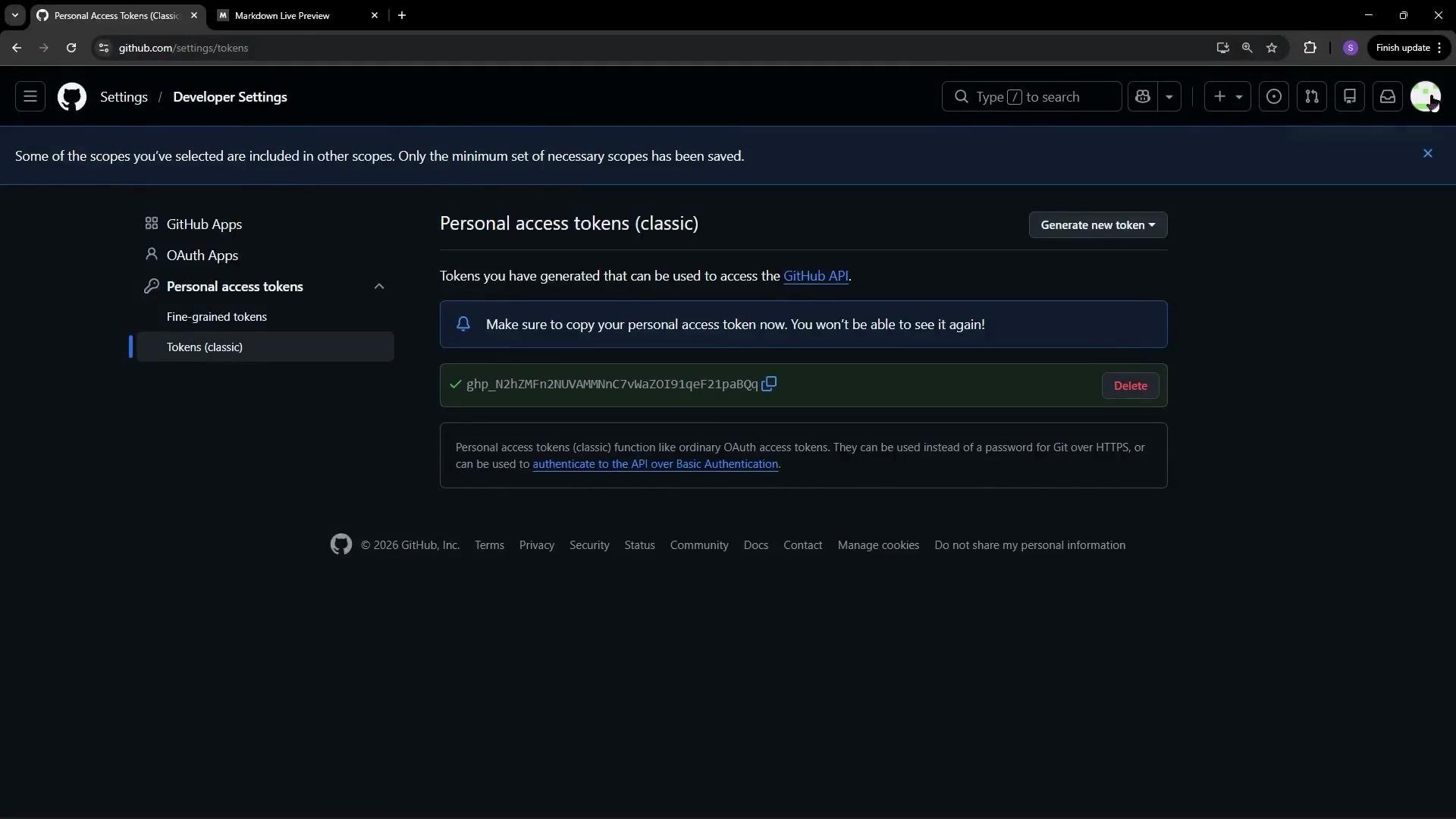This screenshot has width=1456, height=819.
Task: Open the Copilot chat icon in the header
Action: pos(1143,96)
